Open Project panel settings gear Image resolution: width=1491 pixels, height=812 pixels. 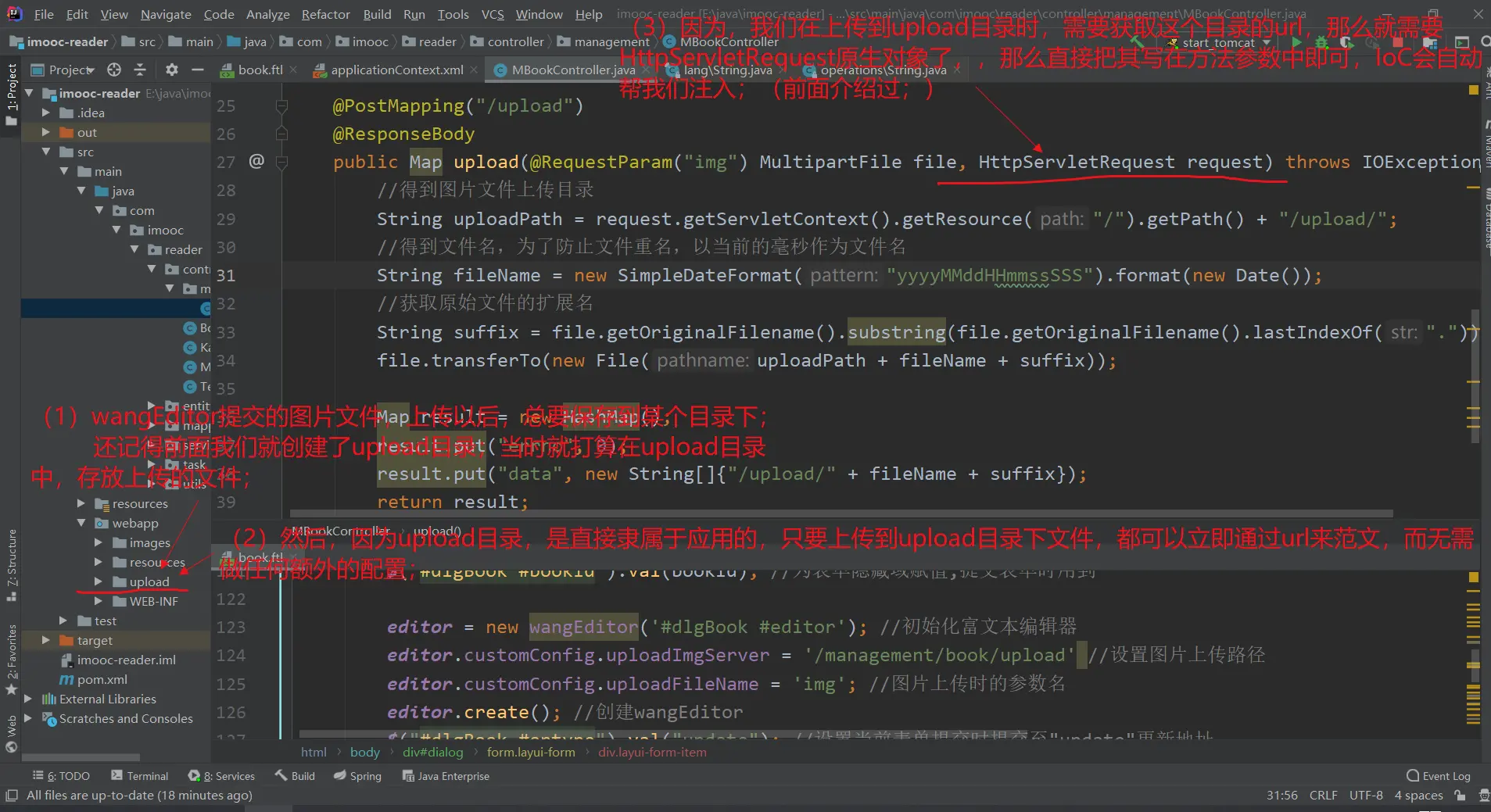pos(172,70)
